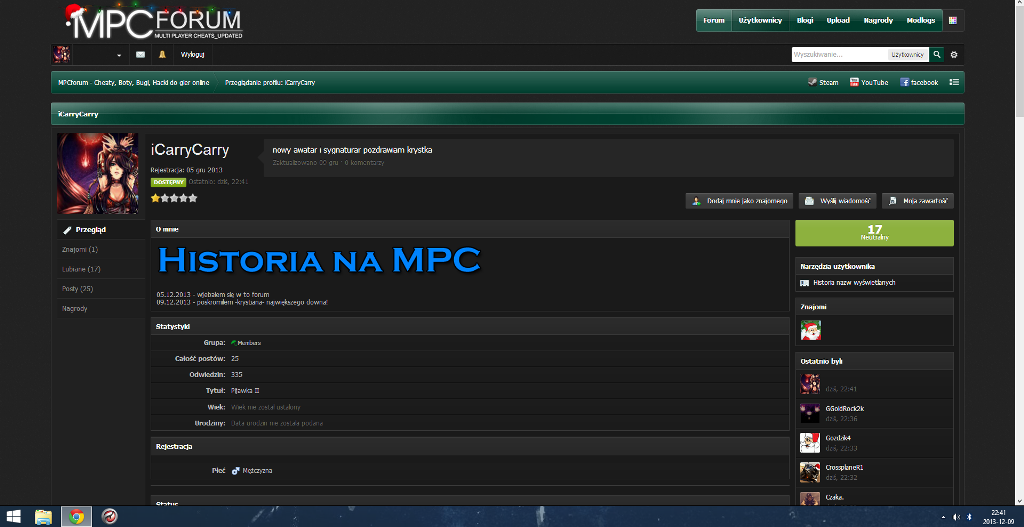This screenshot has width=1024, height=527.
Task: Open File Explorer from taskbar
Action: coord(43,517)
